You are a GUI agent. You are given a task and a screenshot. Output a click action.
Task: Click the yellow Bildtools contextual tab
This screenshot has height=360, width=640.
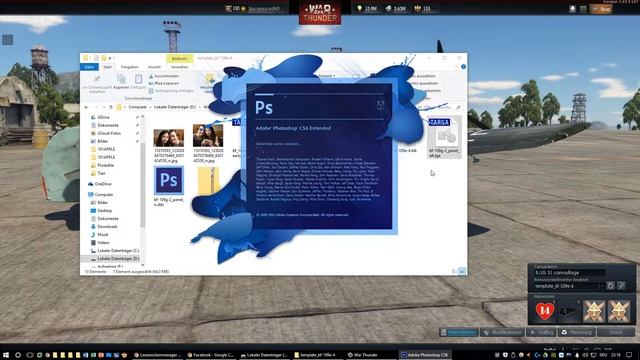coord(180,58)
